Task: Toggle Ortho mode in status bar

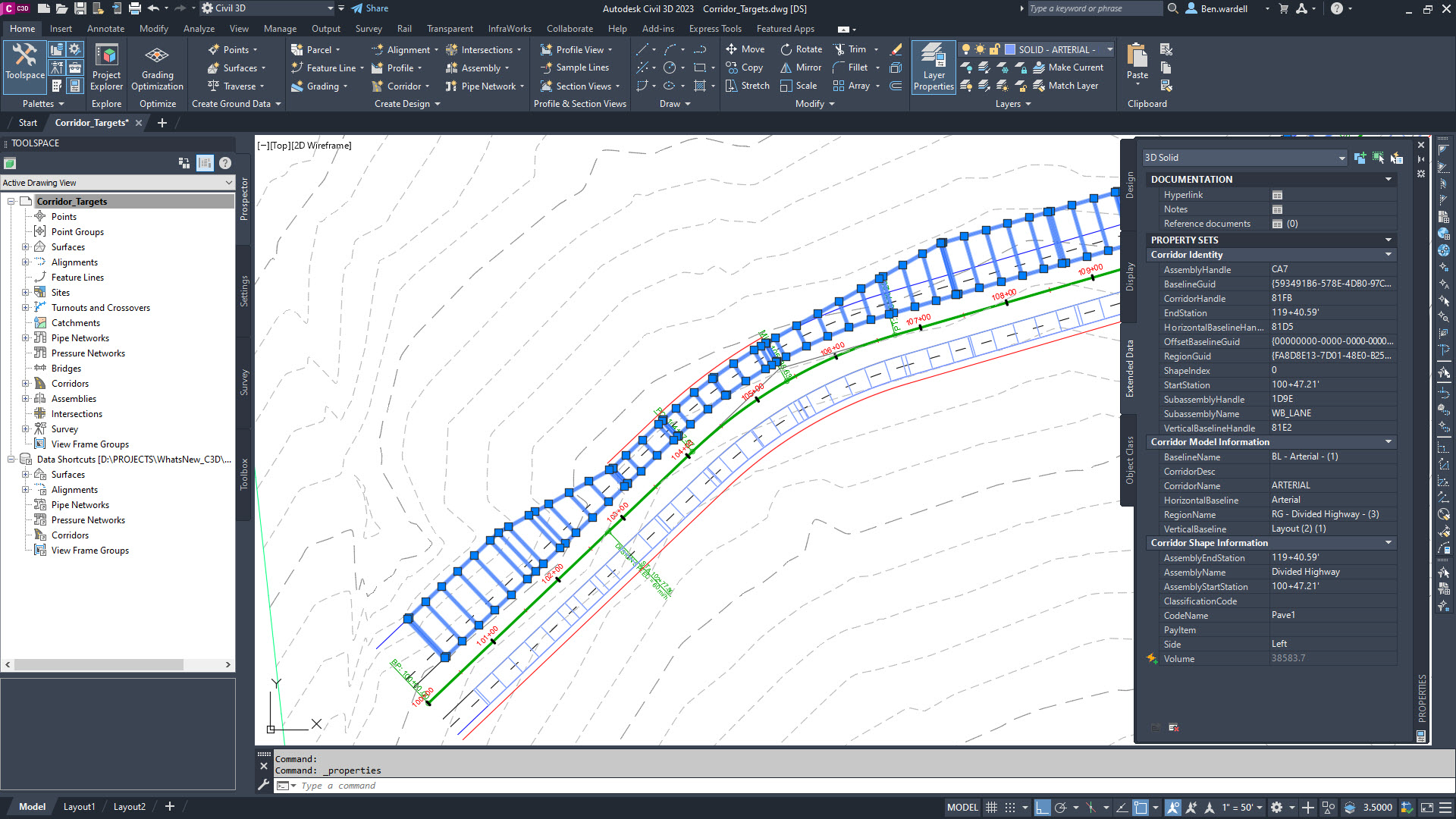Action: coord(1043,807)
